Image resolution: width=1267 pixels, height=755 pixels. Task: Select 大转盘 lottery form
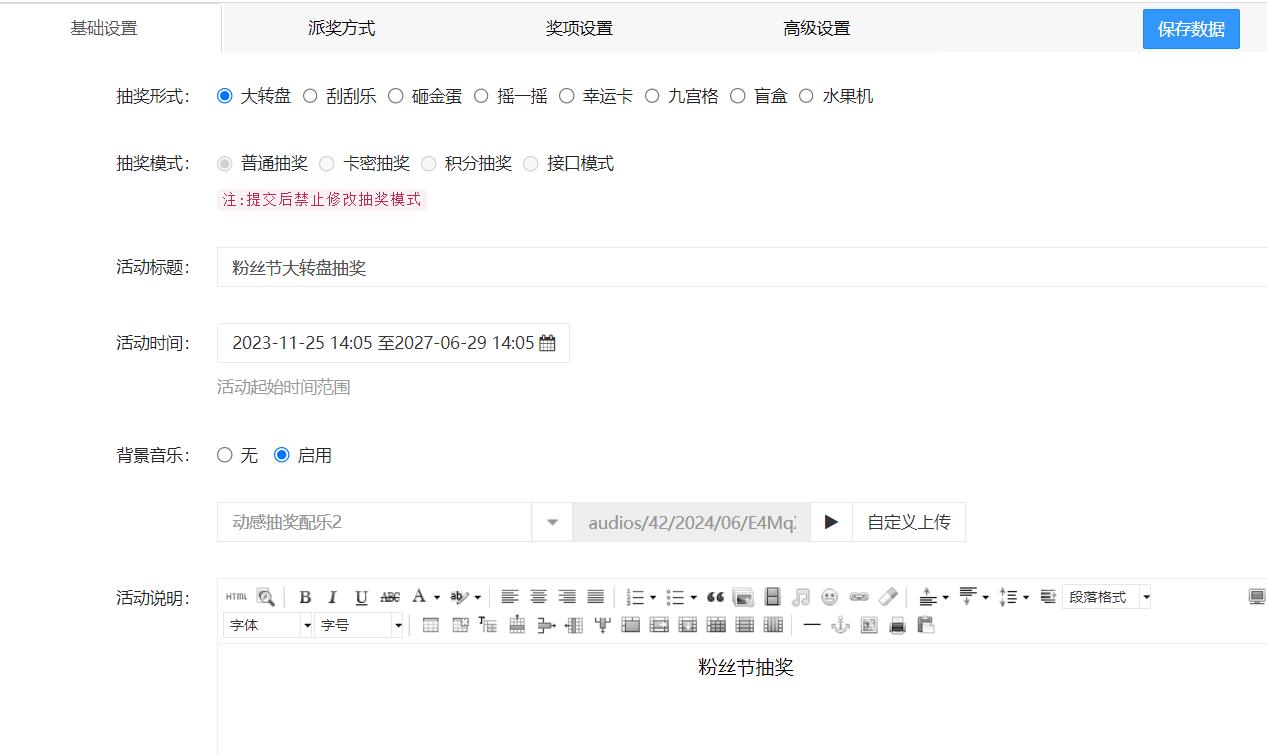pyautogui.click(x=225, y=96)
